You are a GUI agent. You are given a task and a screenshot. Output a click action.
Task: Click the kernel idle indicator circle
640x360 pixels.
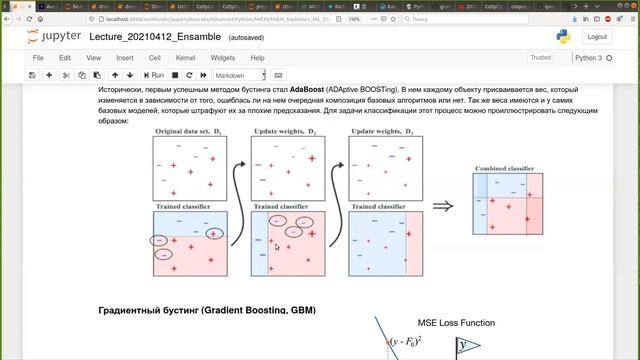(x=609, y=58)
